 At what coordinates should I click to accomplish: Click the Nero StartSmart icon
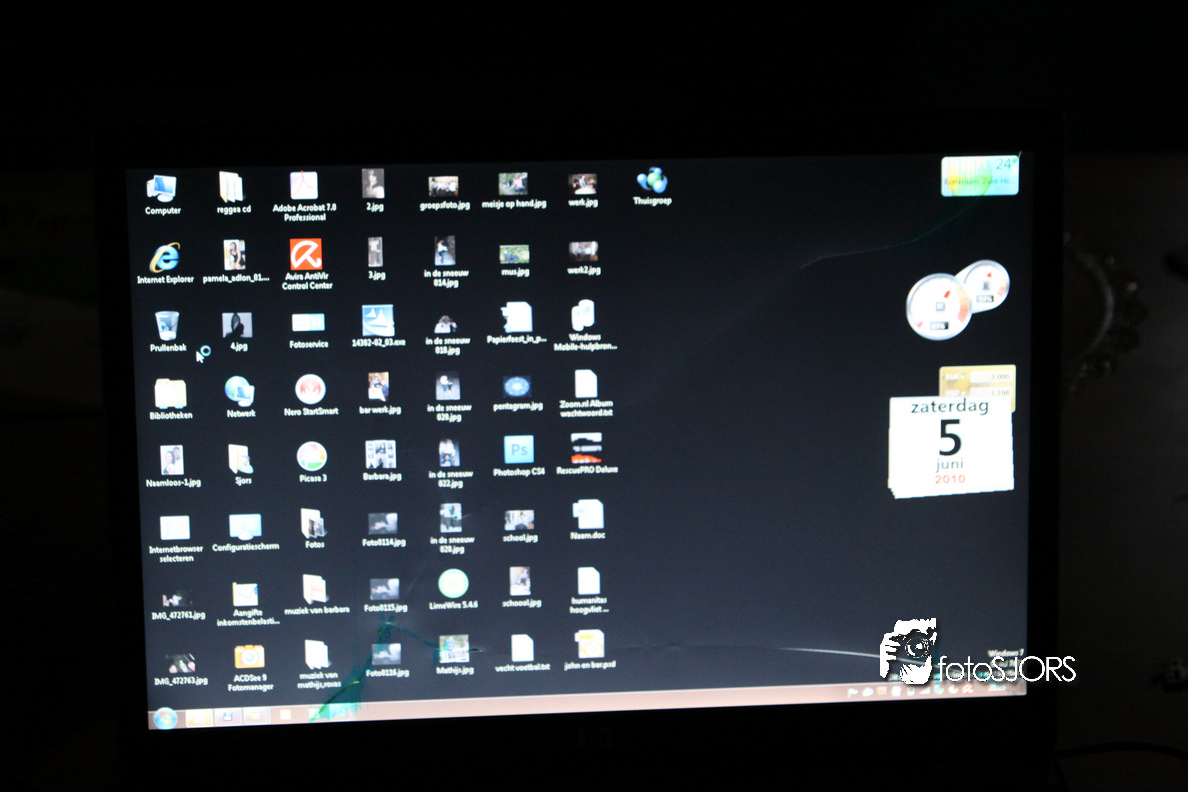[310, 389]
